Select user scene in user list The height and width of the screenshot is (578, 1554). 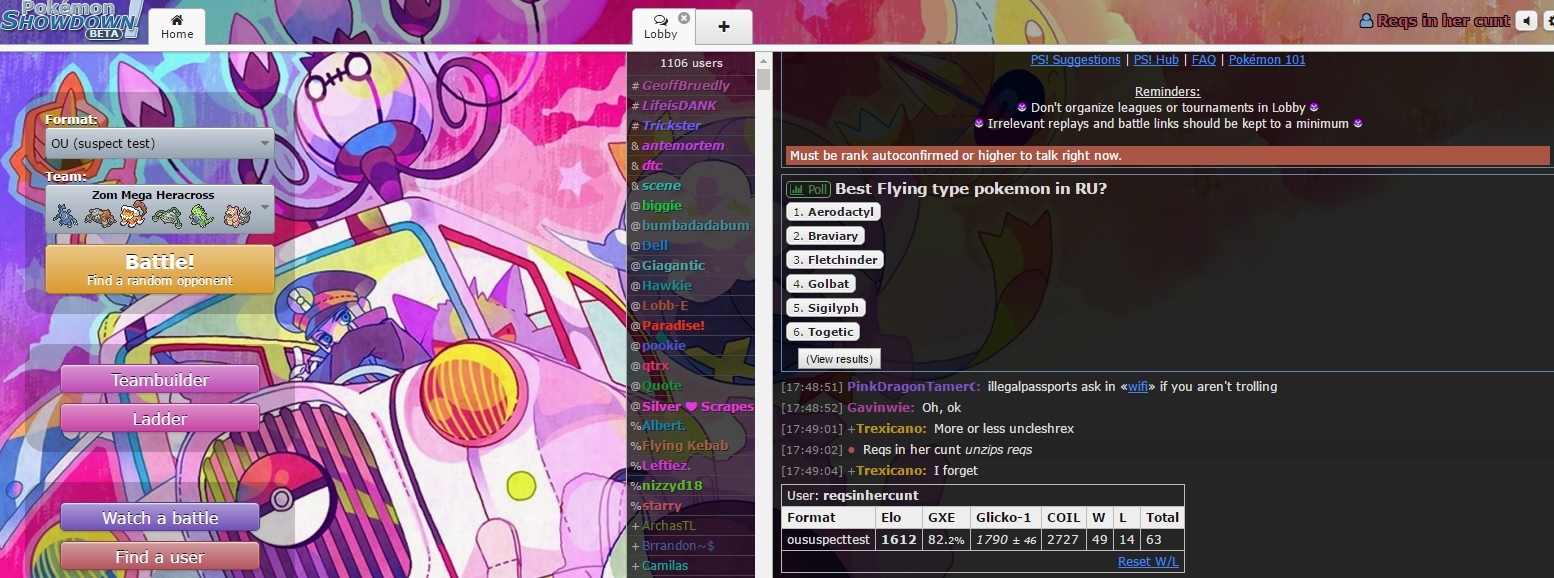click(x=691, y=186)
